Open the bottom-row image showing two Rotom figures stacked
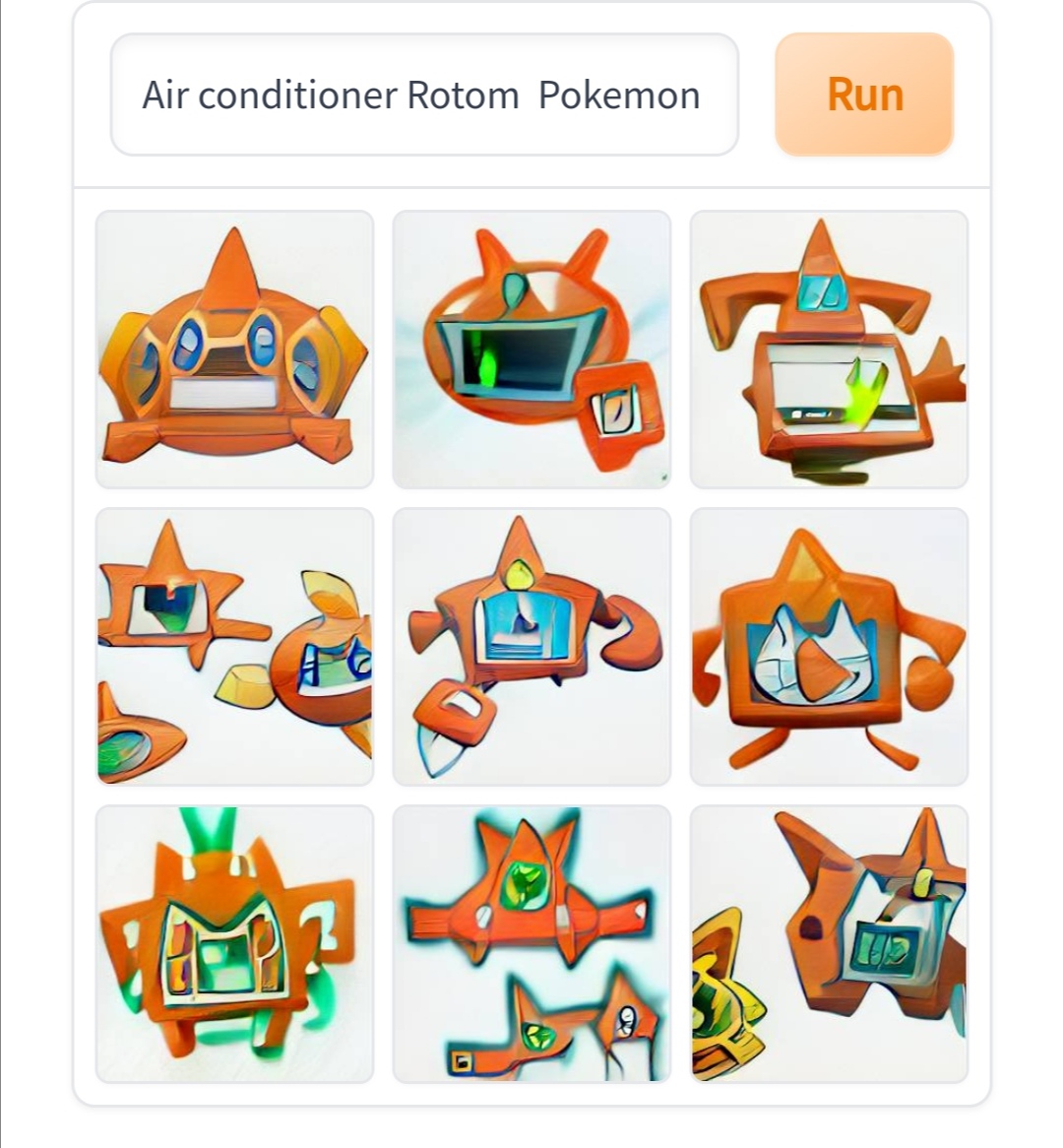This screenshot has width=1063, height=1148. click(x=531, y=944)
